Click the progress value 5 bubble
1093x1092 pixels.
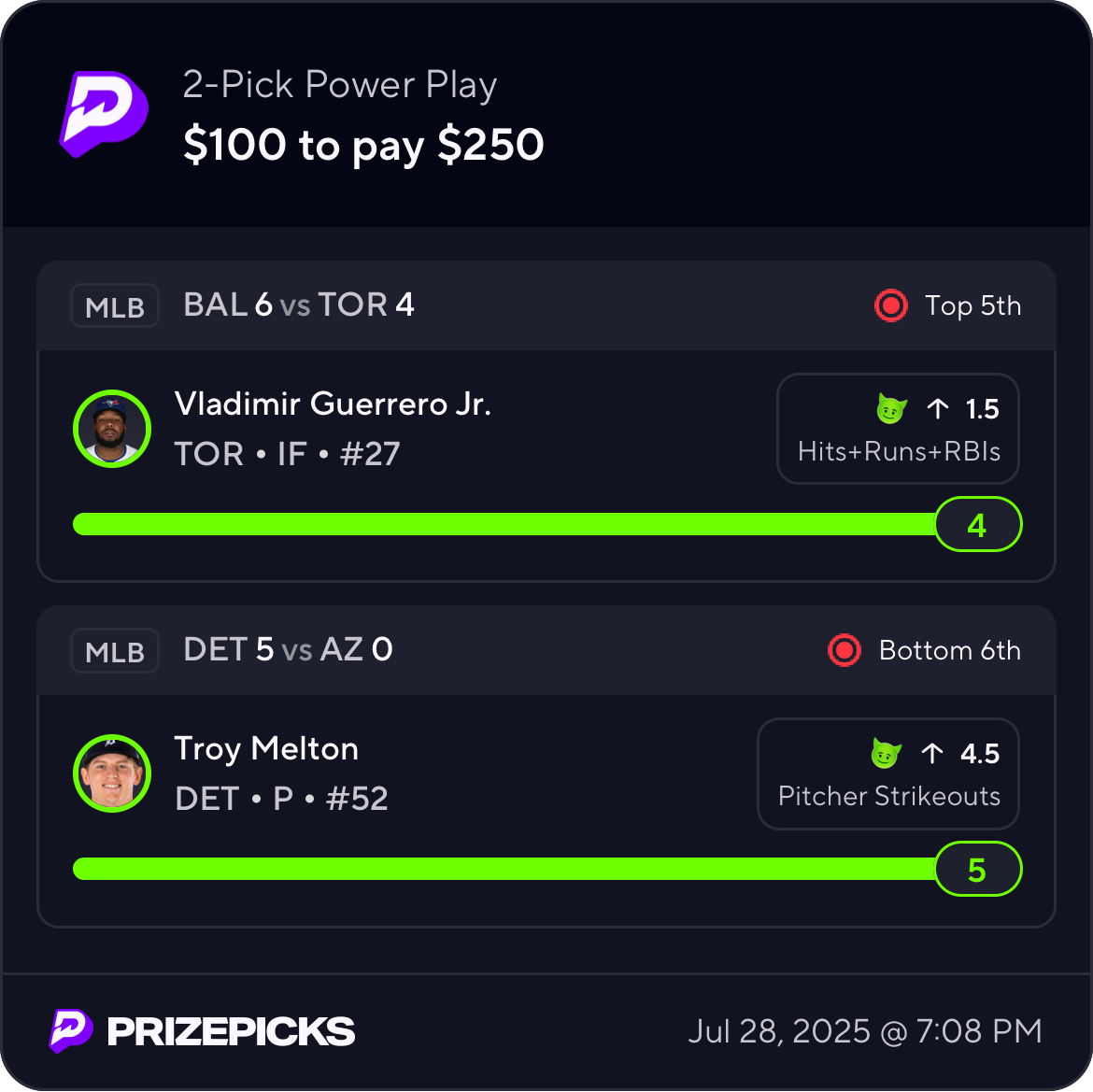978,869
